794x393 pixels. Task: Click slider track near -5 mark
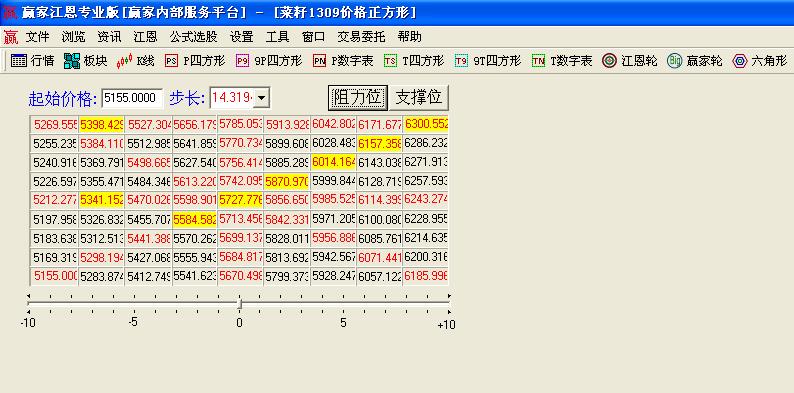click(x=133, y=303)
